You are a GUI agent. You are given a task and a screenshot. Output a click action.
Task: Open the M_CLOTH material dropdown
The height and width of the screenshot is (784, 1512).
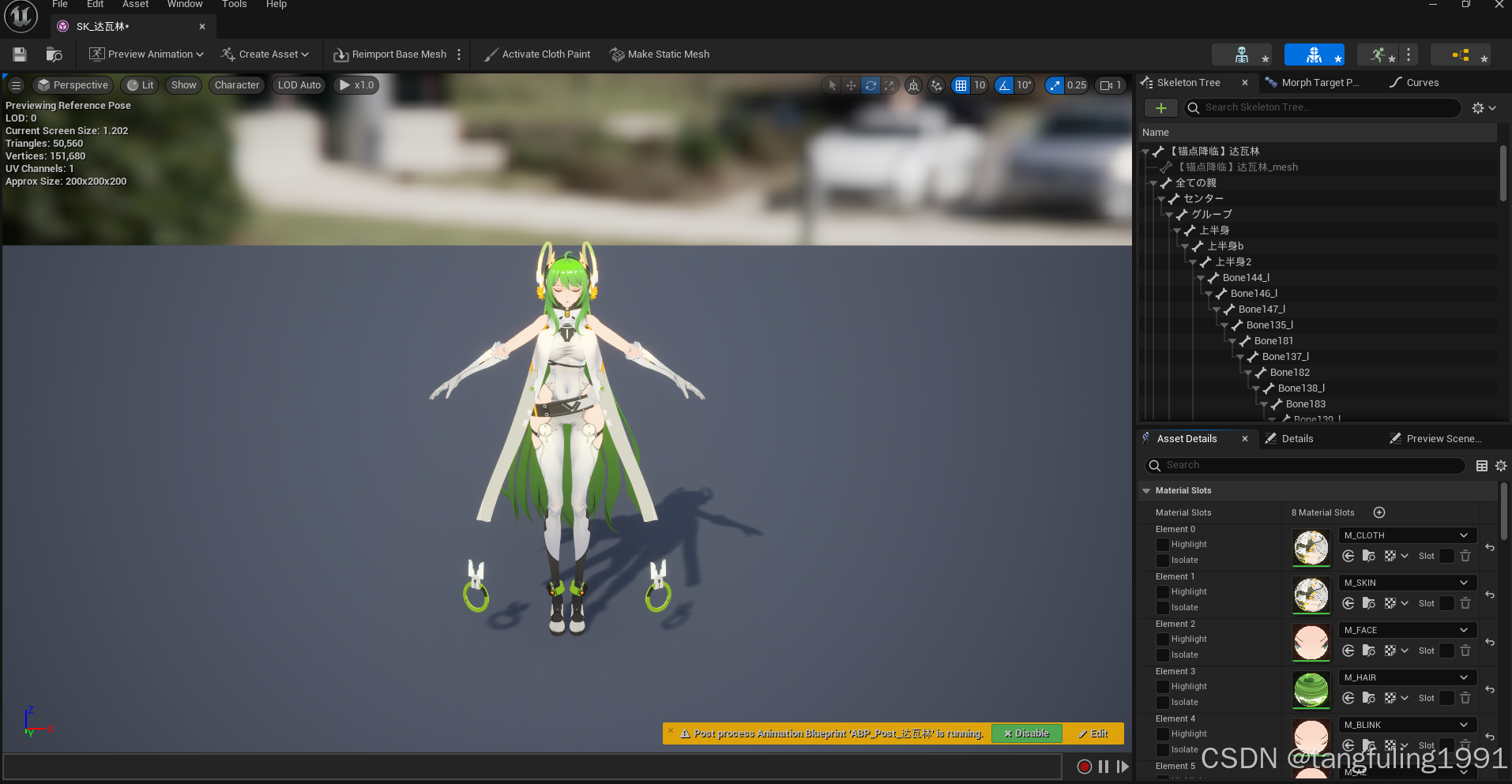(x=1407, y=535)
